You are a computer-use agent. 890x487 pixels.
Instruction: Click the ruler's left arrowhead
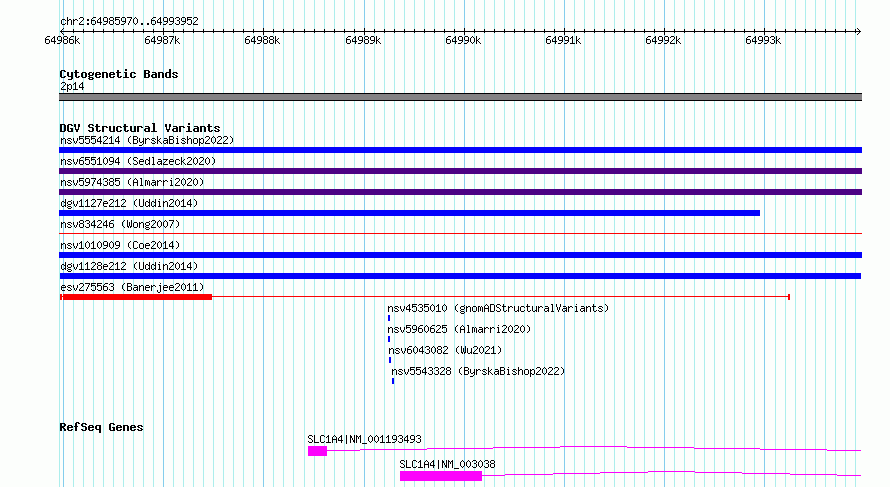click(x=62, y=31)
